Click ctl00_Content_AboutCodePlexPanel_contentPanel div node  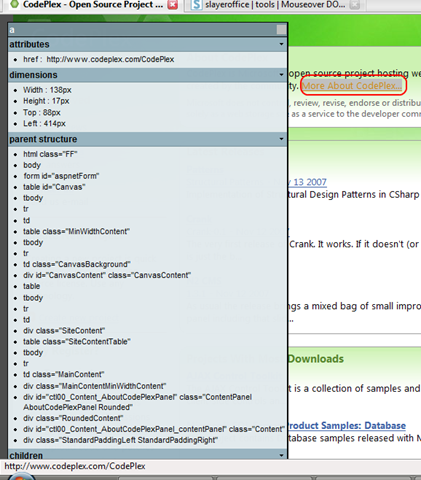[x=154, y=429]
